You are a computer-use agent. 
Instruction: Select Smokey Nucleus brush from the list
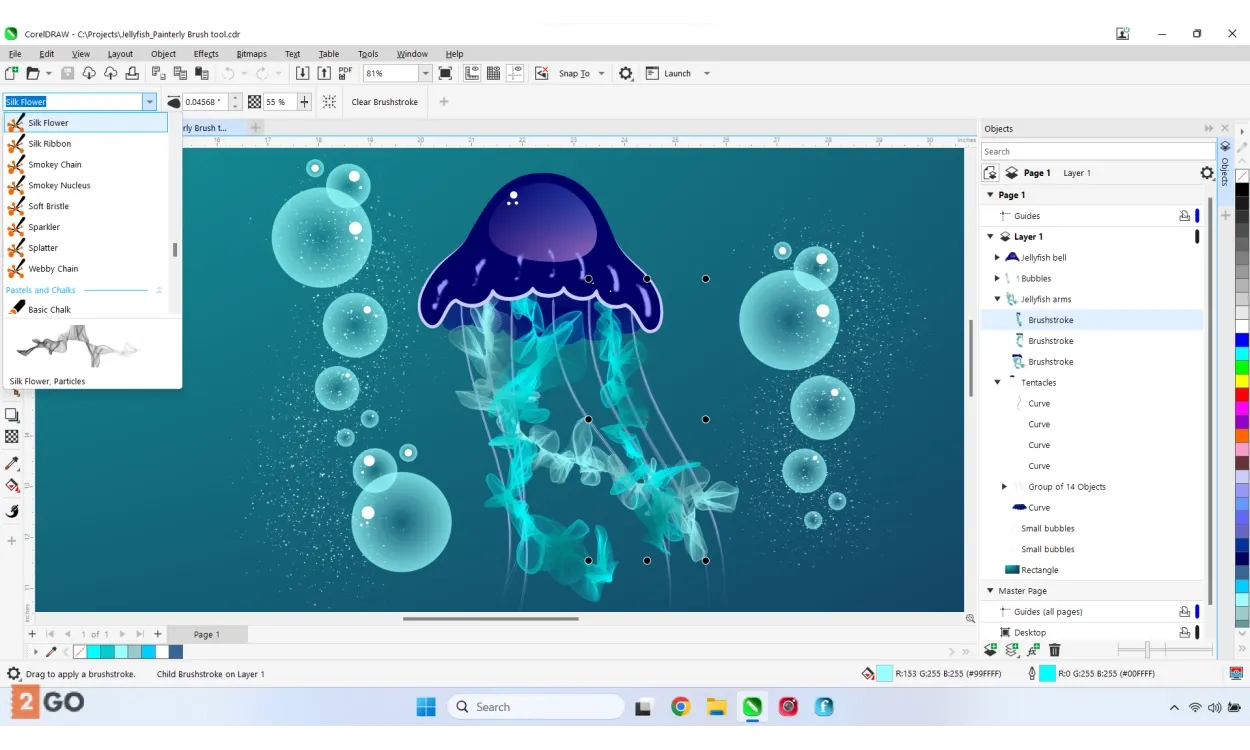click(59, 185)
